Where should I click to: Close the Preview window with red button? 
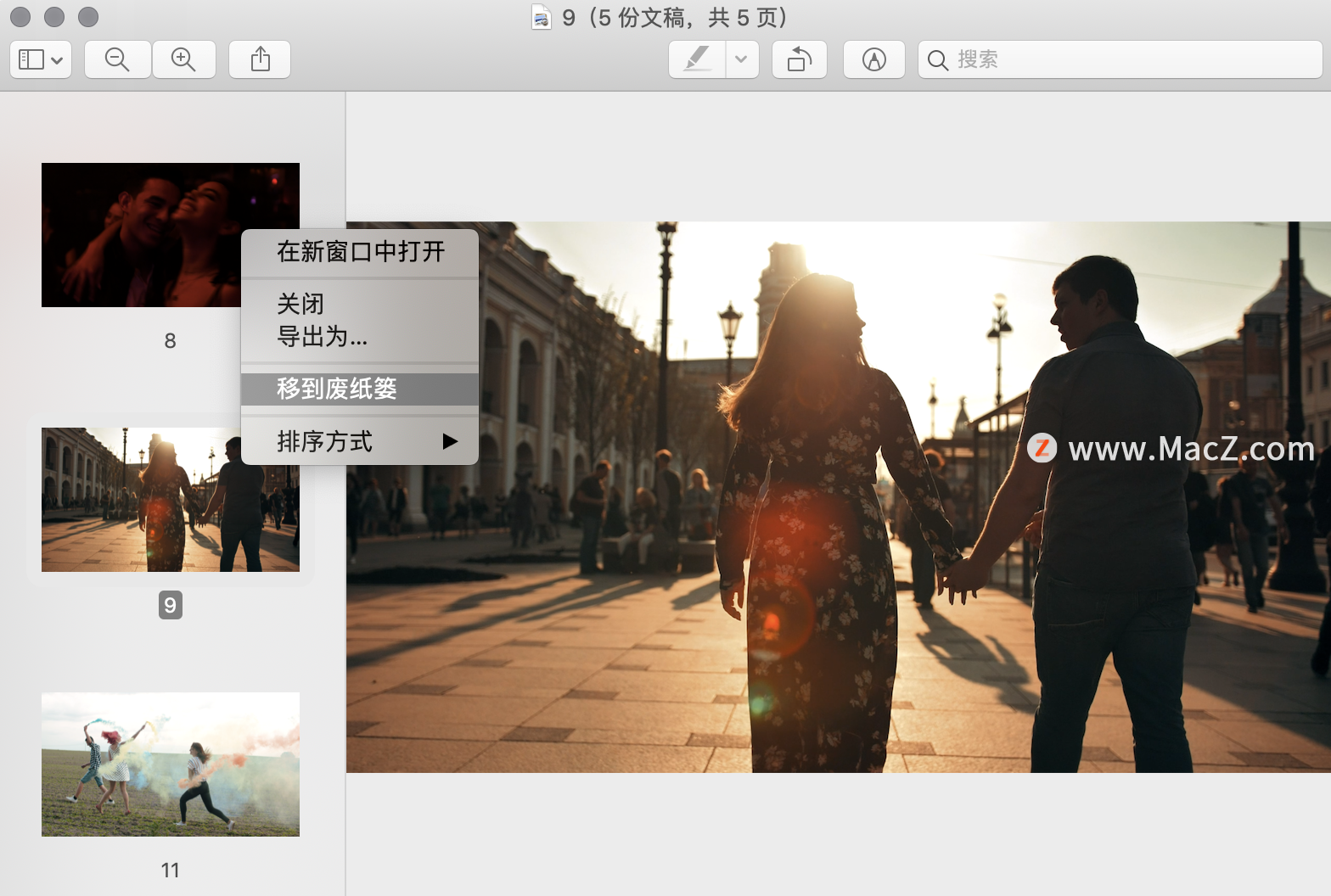click(x=20, y=17)
